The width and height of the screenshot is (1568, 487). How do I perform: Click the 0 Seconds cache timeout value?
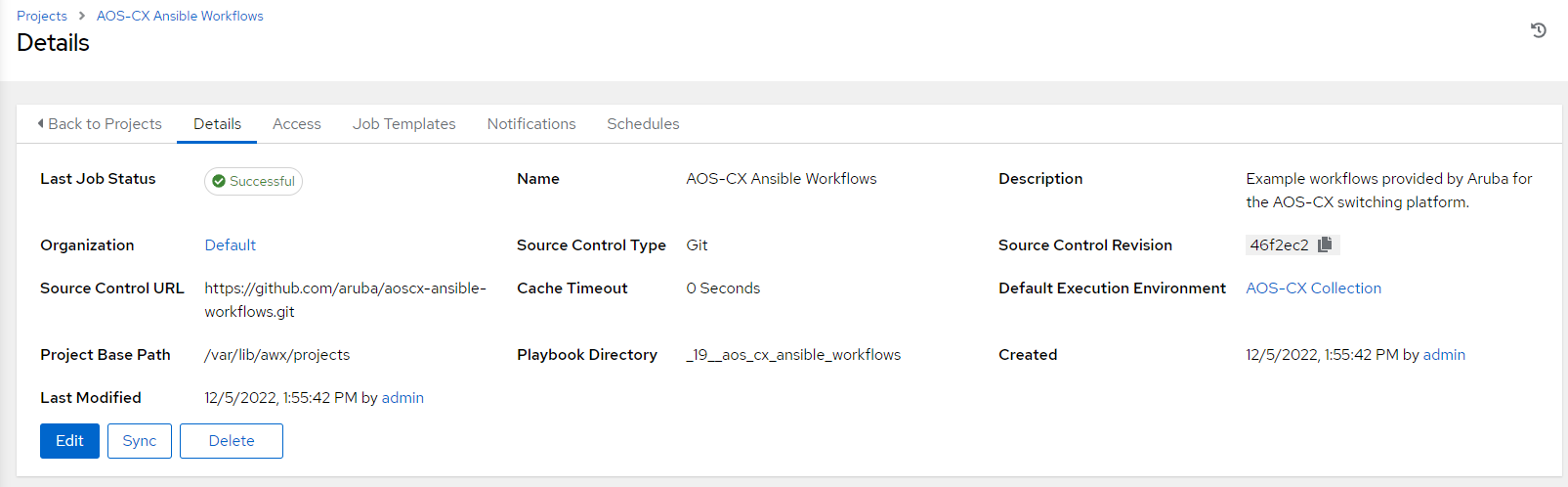click(723, 288)
